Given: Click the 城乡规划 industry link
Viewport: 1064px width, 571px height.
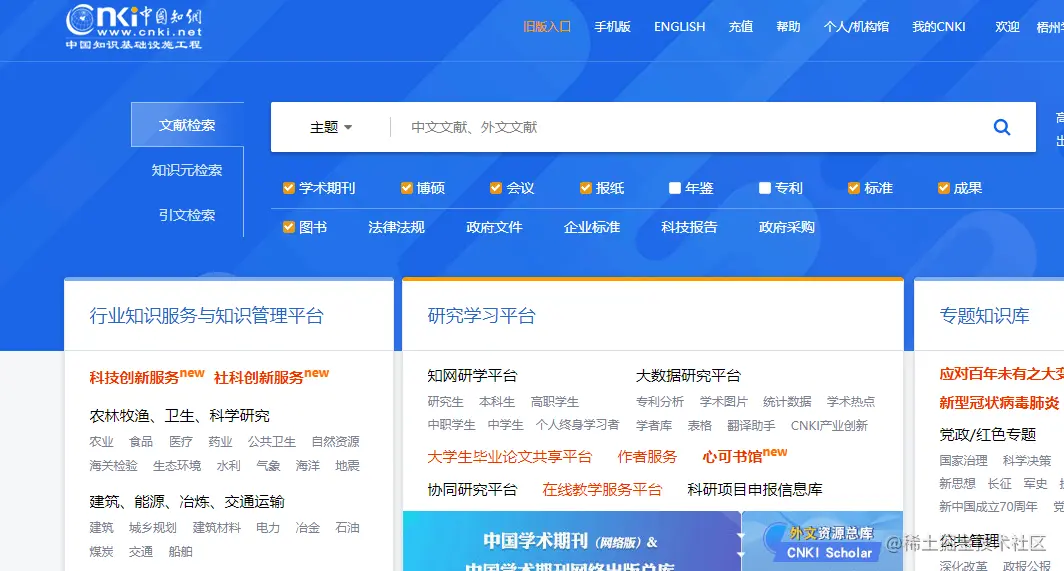Looking at the screenshot, I should (153, 527).
